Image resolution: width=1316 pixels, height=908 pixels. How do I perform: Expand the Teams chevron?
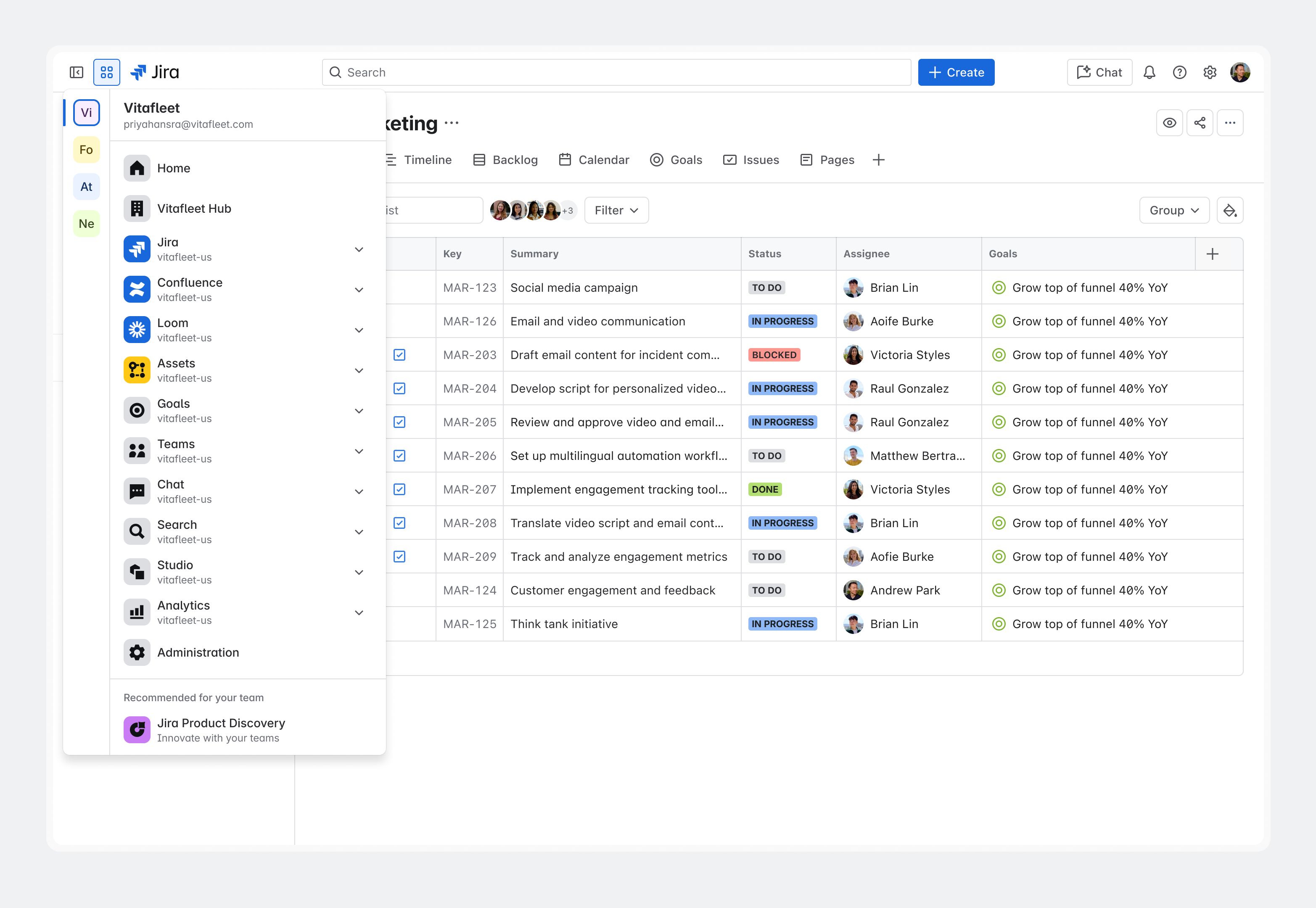[x=359, y=452]
